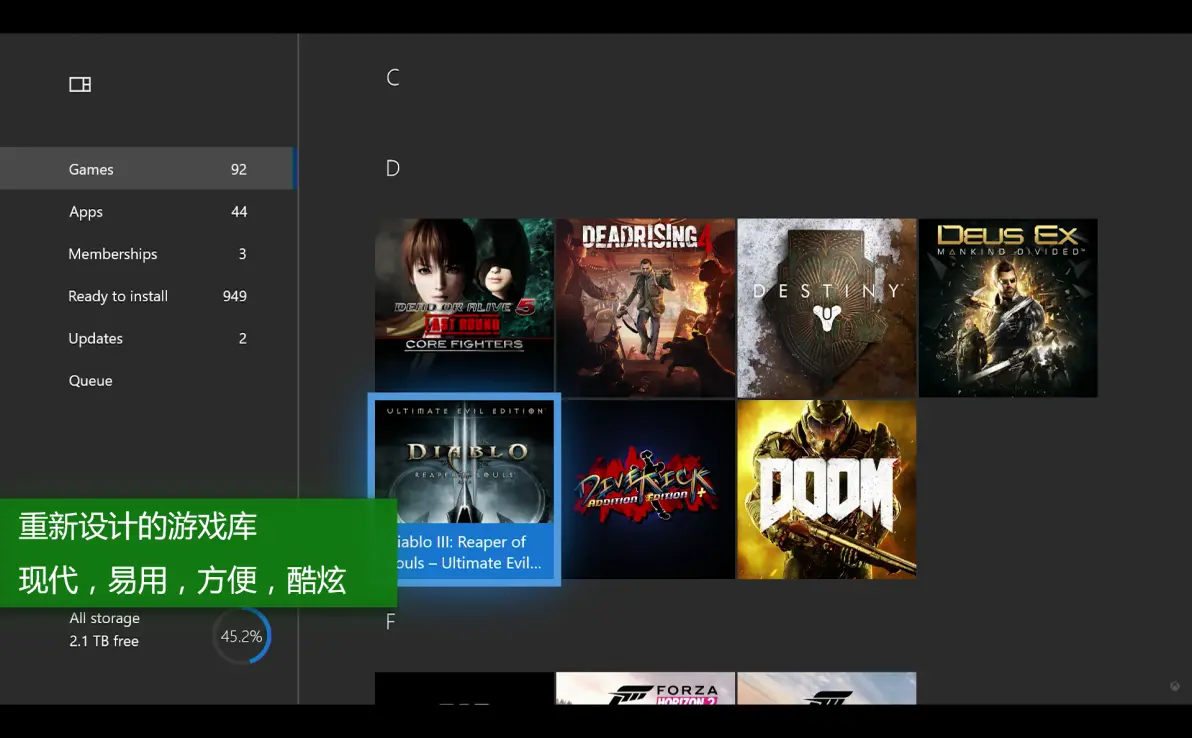1192x738 pixels.
Task: Click the 949 count beside Ready to install
Action: 235,296
